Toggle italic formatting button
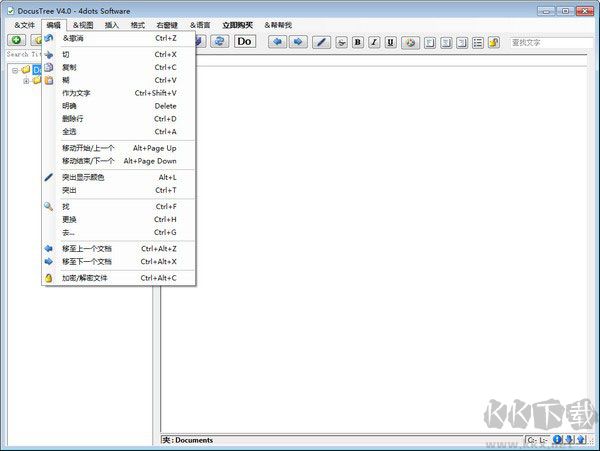The image size is (600, 451). point(373,42)
